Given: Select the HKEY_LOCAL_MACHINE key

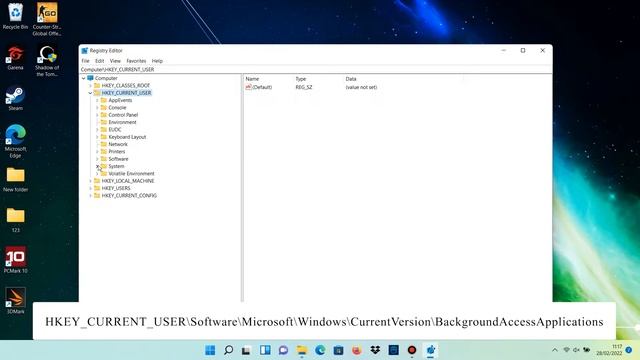Looking at the screenshot, I should pyautogui.click(x=128, y=181).
